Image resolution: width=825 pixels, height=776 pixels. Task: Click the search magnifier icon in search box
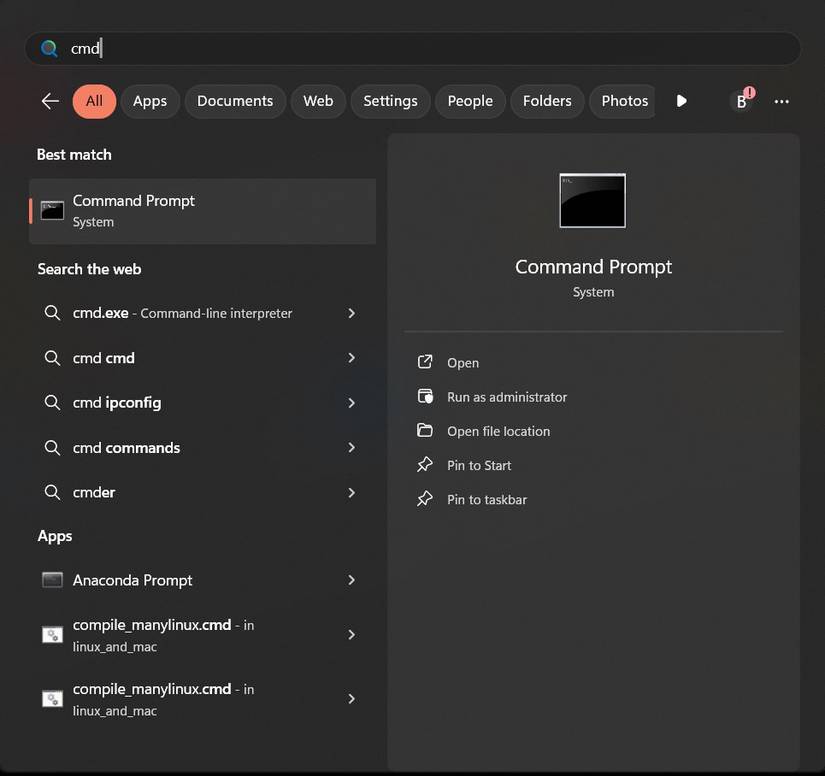click(49, 48)
